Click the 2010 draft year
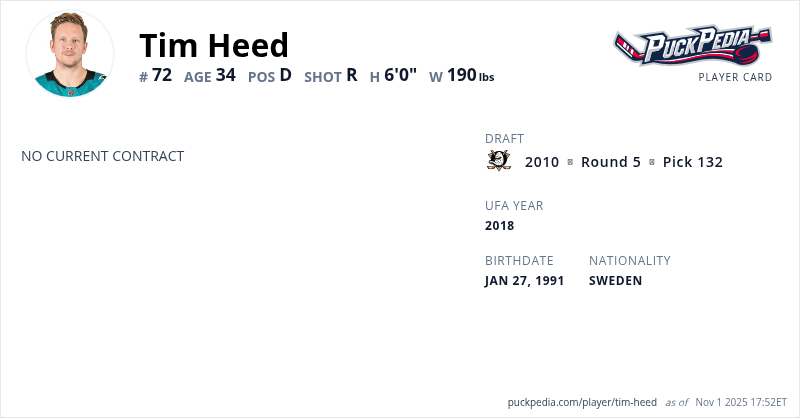This screenshot has width=800, height=418. [542, 162]
